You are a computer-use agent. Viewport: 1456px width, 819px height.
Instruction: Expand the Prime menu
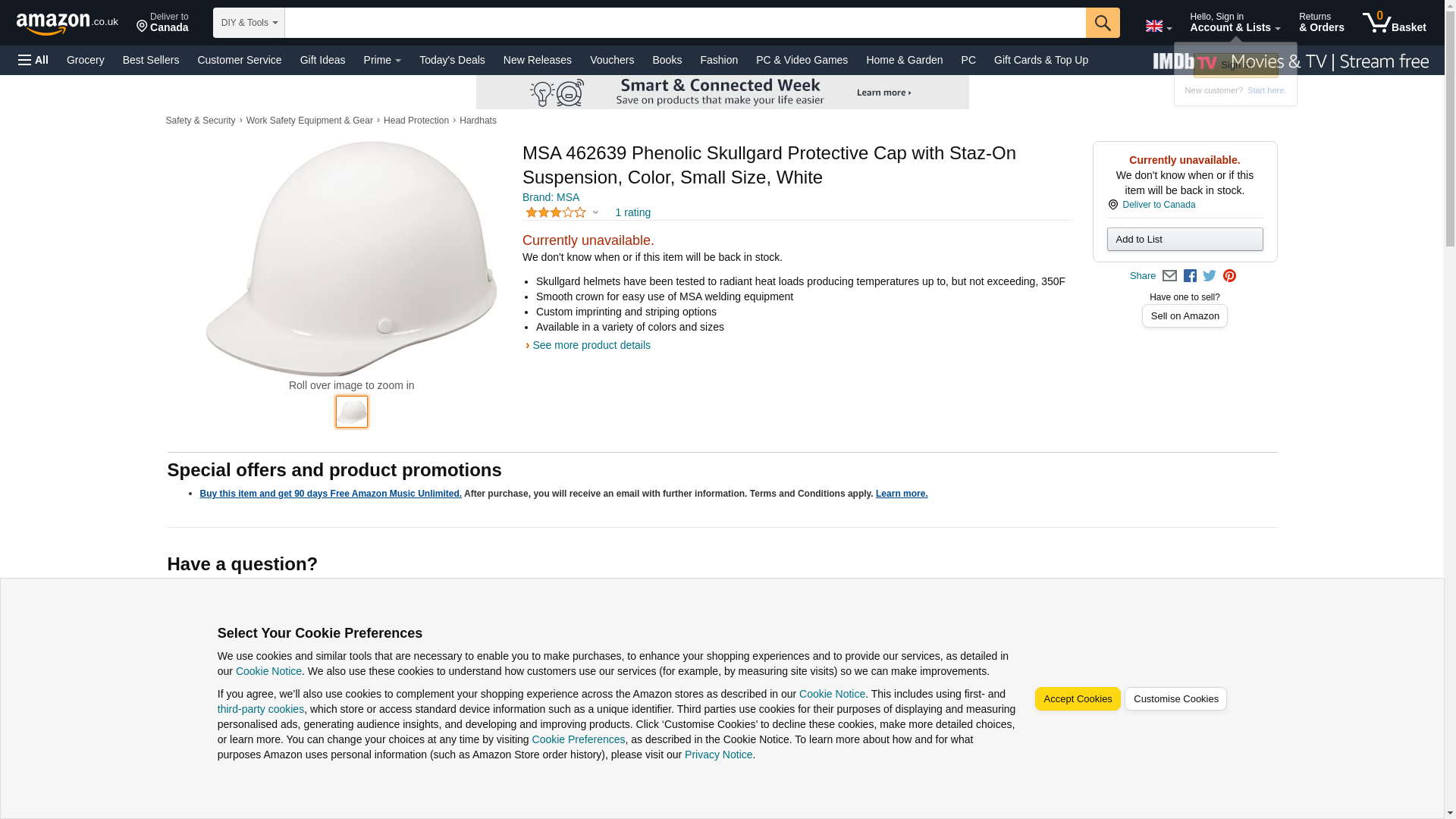pyautogui.click(x=382, y=60)
